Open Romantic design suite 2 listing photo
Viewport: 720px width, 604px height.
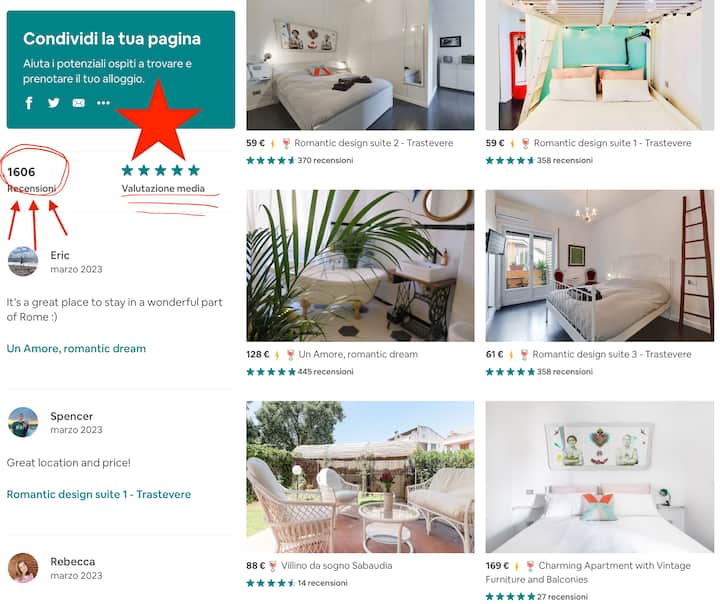[360, 65]
